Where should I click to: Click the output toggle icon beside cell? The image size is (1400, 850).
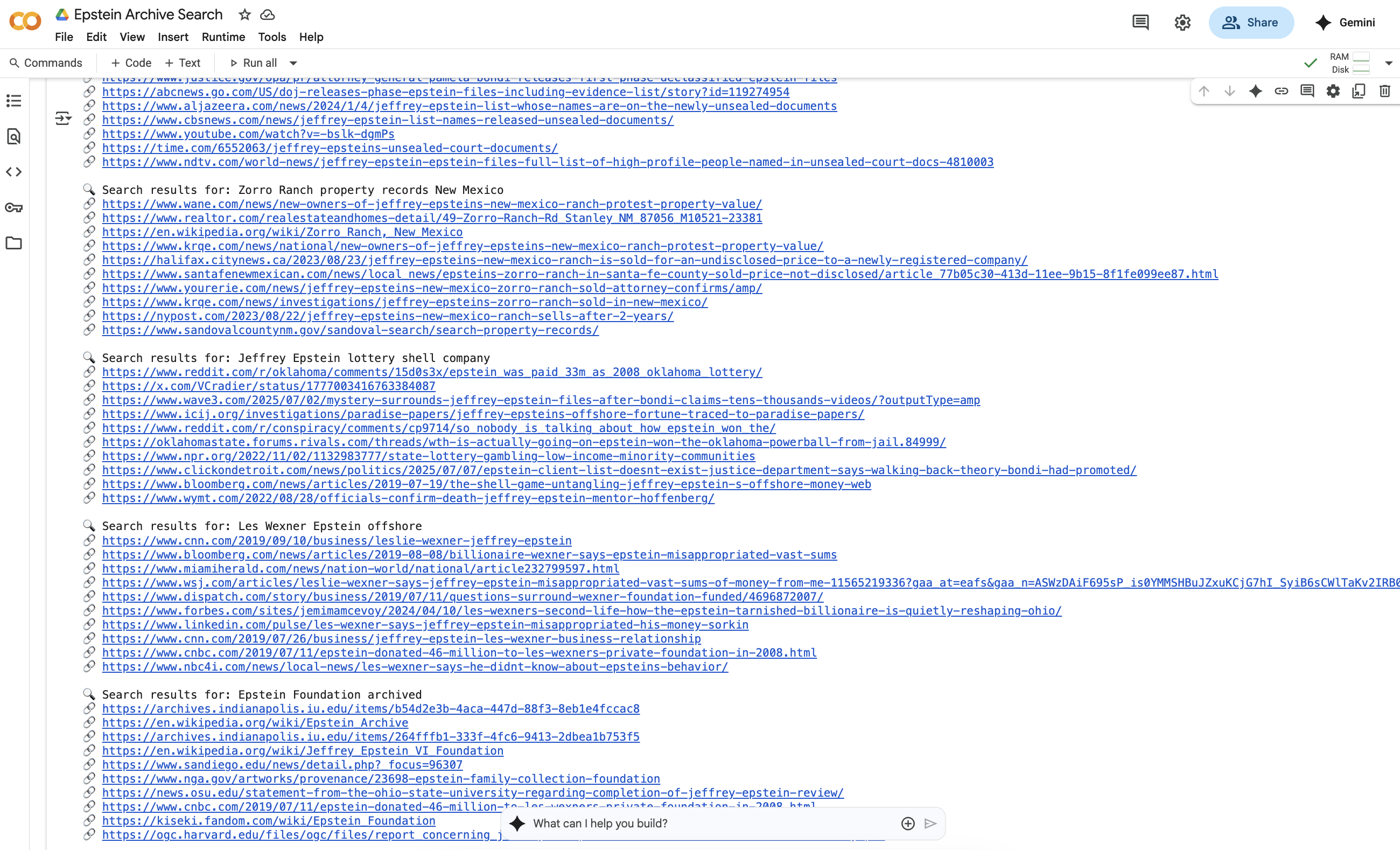[x=63, y=119]
